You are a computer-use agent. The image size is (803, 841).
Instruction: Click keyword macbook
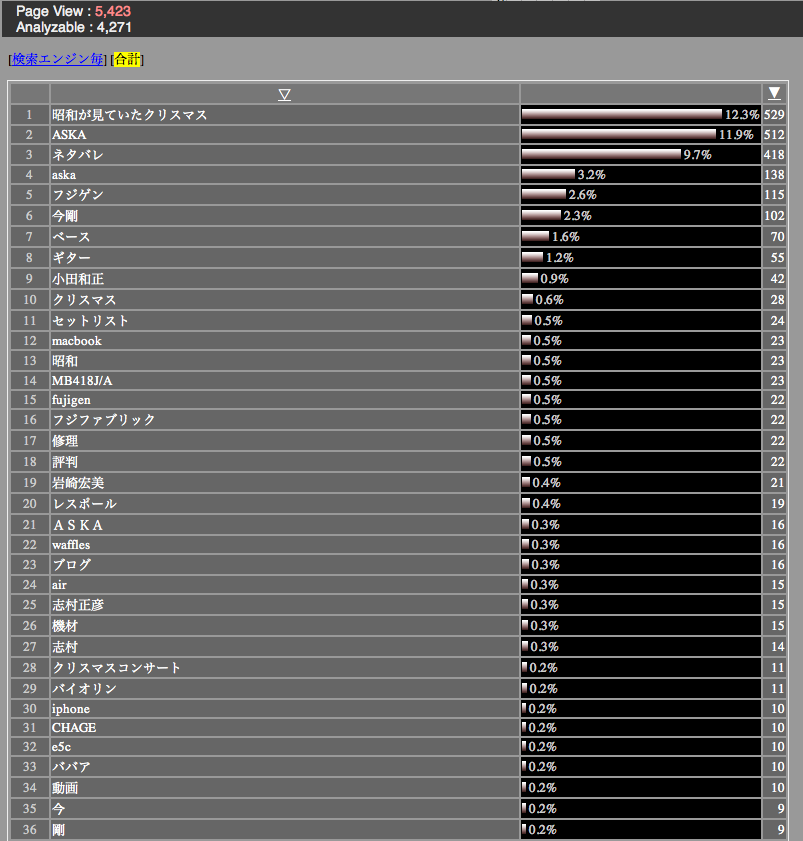[77, 341]
